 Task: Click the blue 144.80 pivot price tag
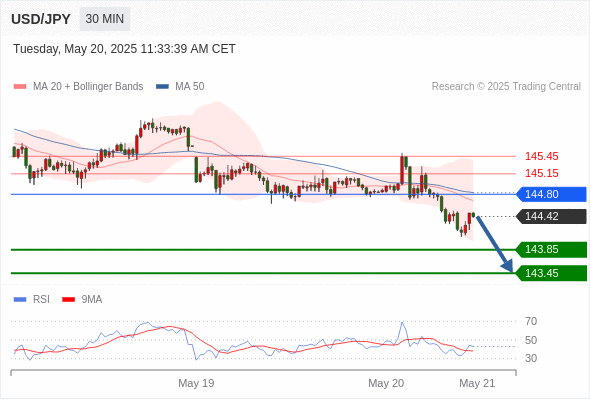point(551,194)
